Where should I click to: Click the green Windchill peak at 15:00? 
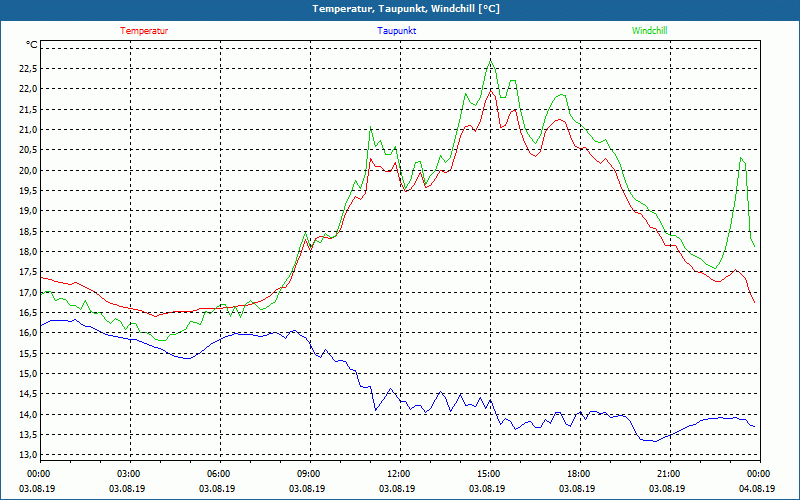[x=491, y=60]
